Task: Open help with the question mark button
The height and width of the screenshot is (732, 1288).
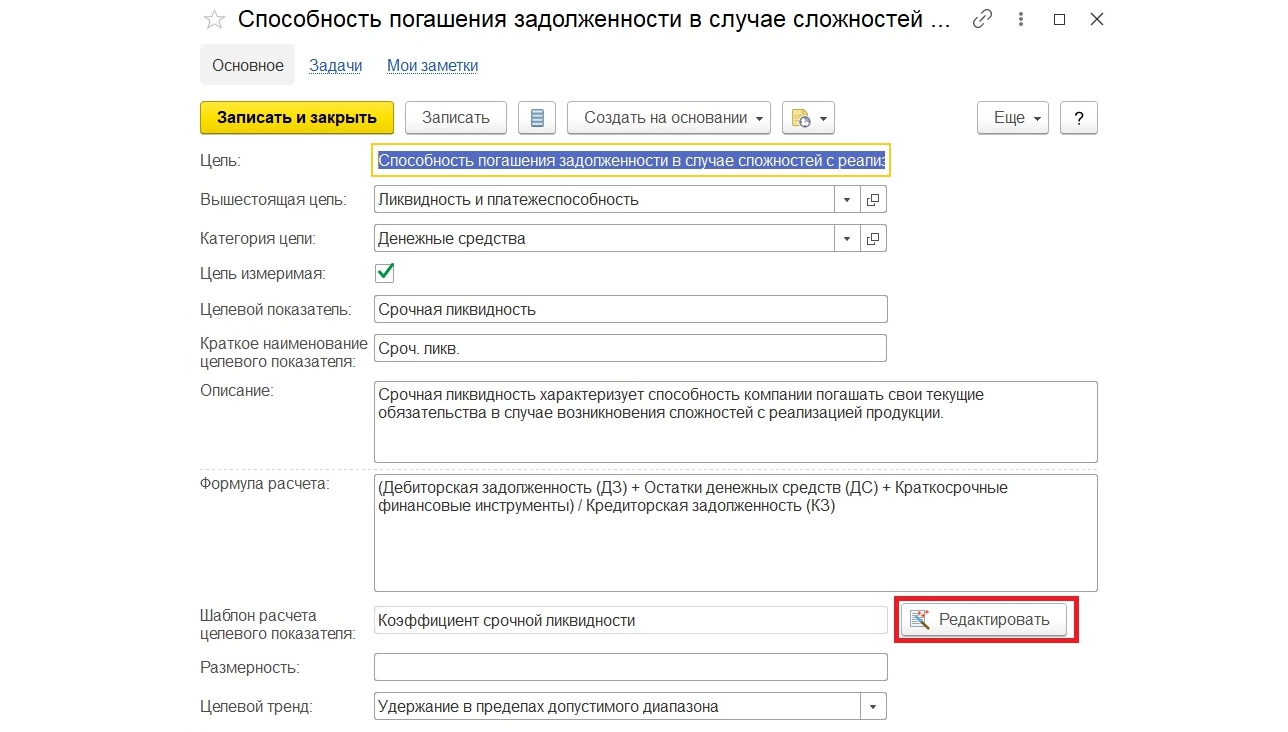Action: (x=1079, y=118)
